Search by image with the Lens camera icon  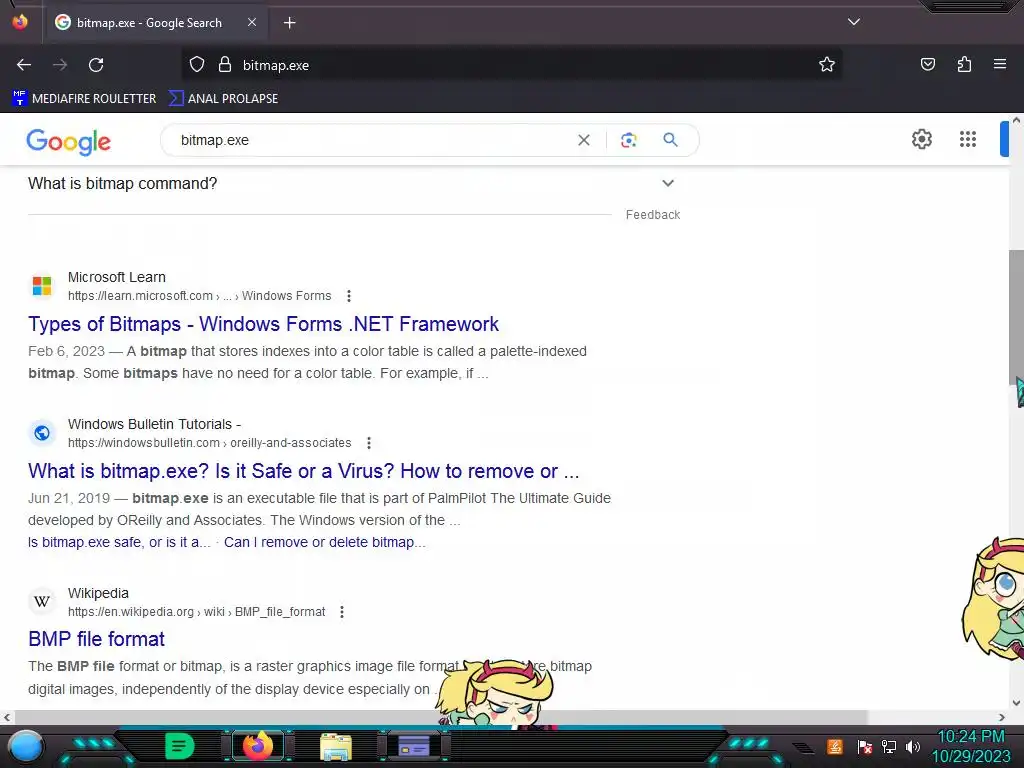(x=628, y=140)
